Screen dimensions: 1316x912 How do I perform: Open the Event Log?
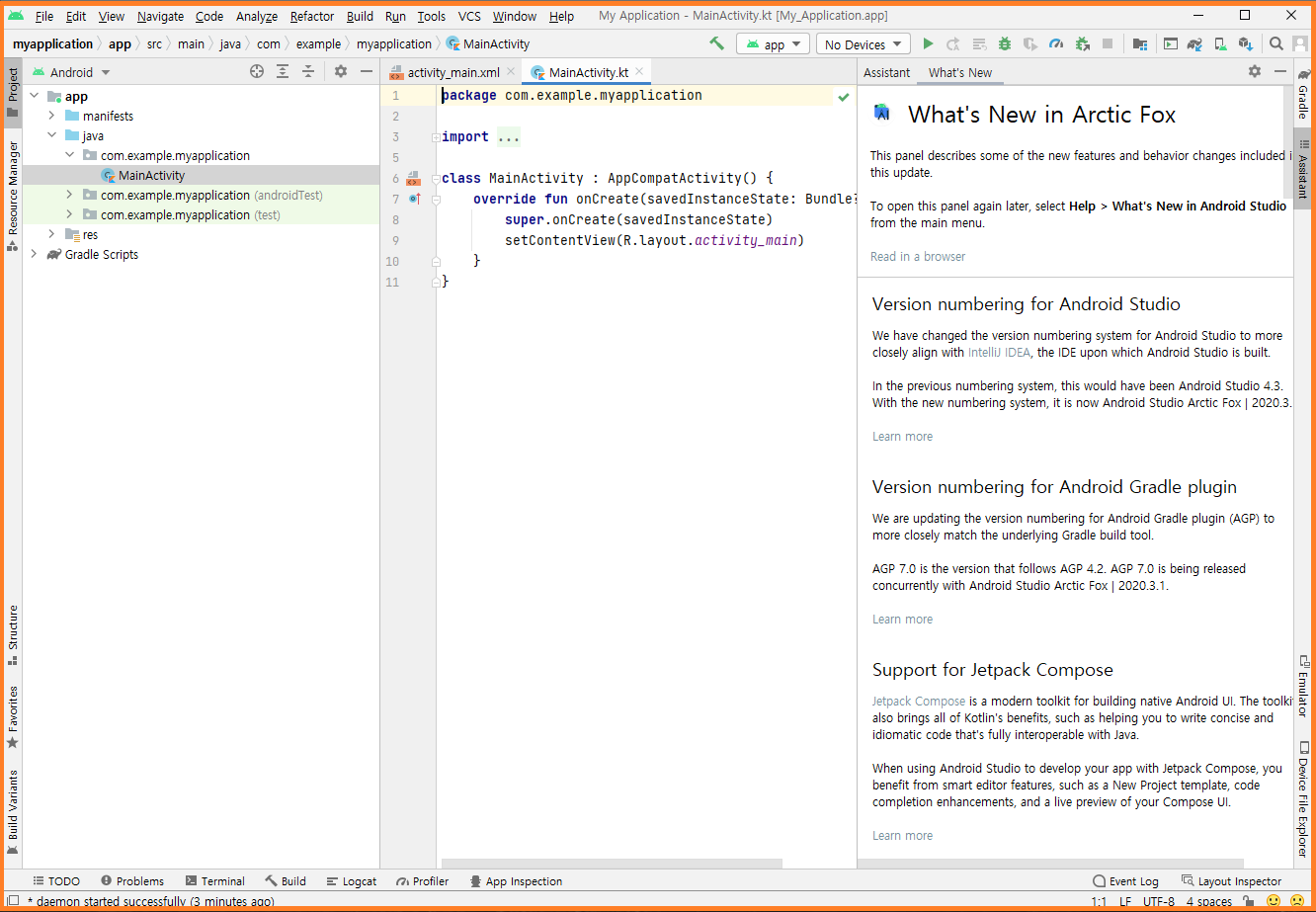pyautogui.click(x=1125, y=881)
